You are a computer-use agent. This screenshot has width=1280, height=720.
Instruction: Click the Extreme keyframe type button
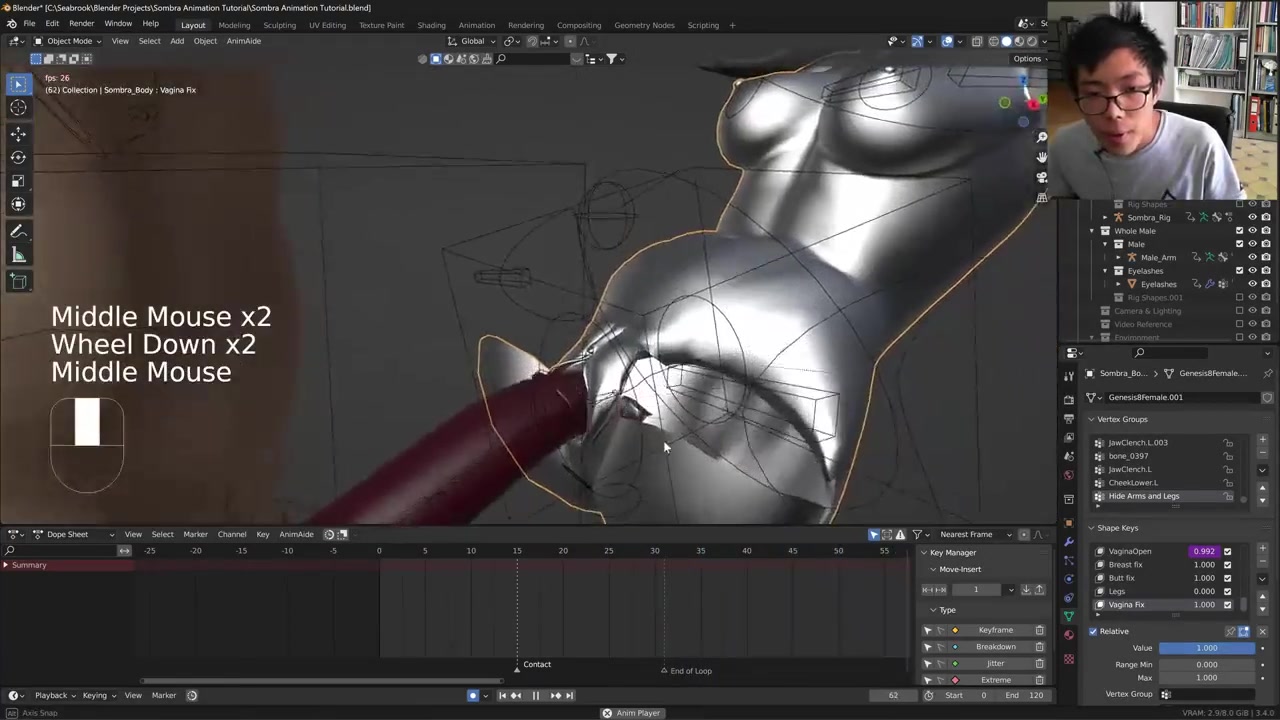click(995, 680)
